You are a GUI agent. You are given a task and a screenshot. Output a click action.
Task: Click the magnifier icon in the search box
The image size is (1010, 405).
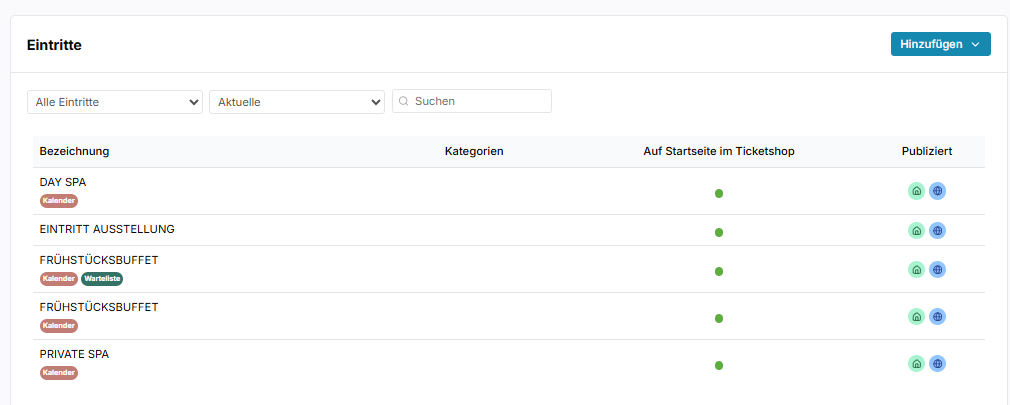coord(404,101)
